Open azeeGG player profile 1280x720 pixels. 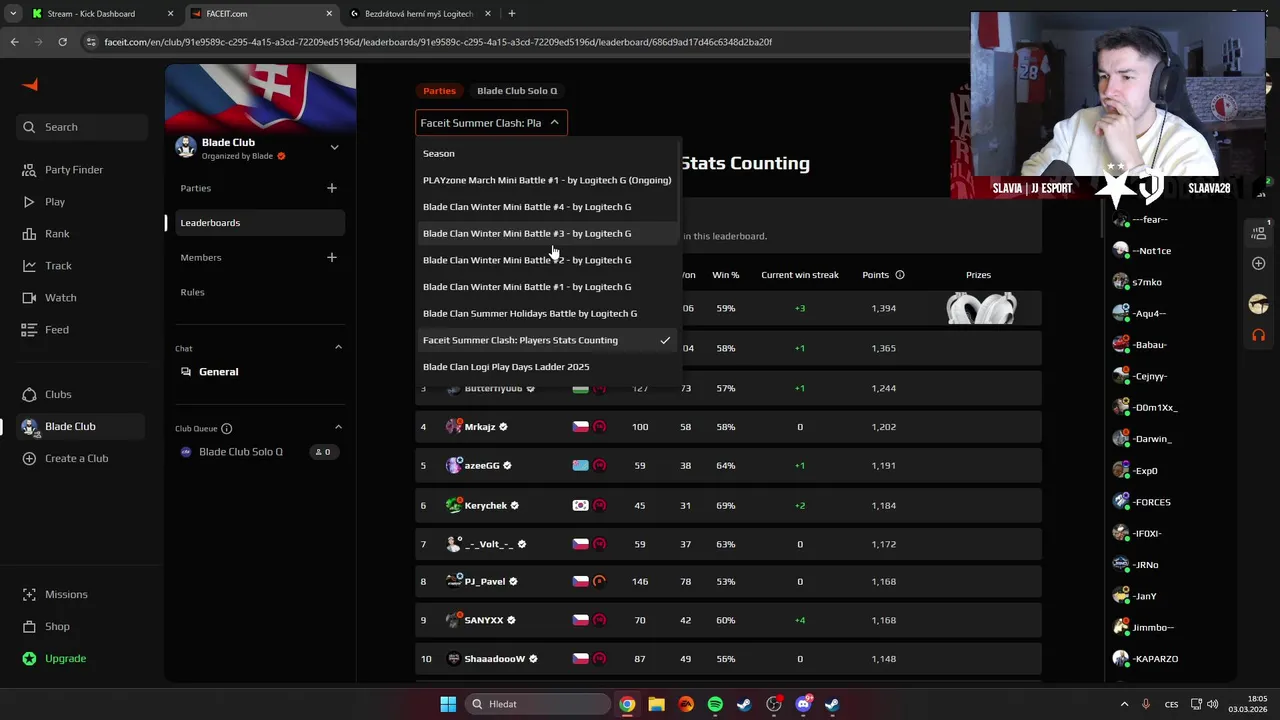click(x=482, y=466)
